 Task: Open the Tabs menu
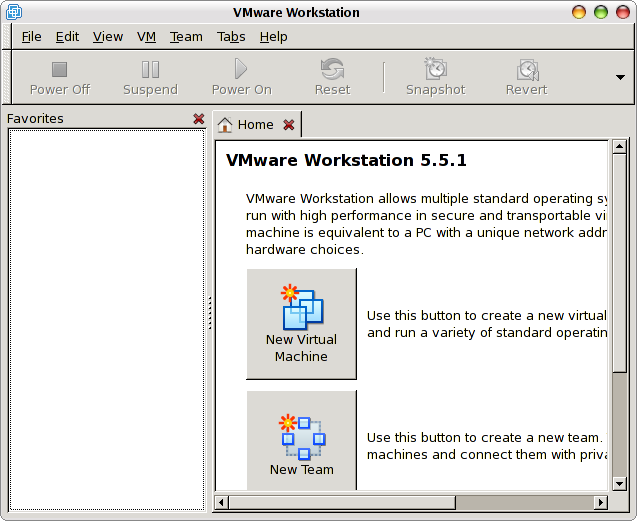pyautogui.click(x=231, y=37)
